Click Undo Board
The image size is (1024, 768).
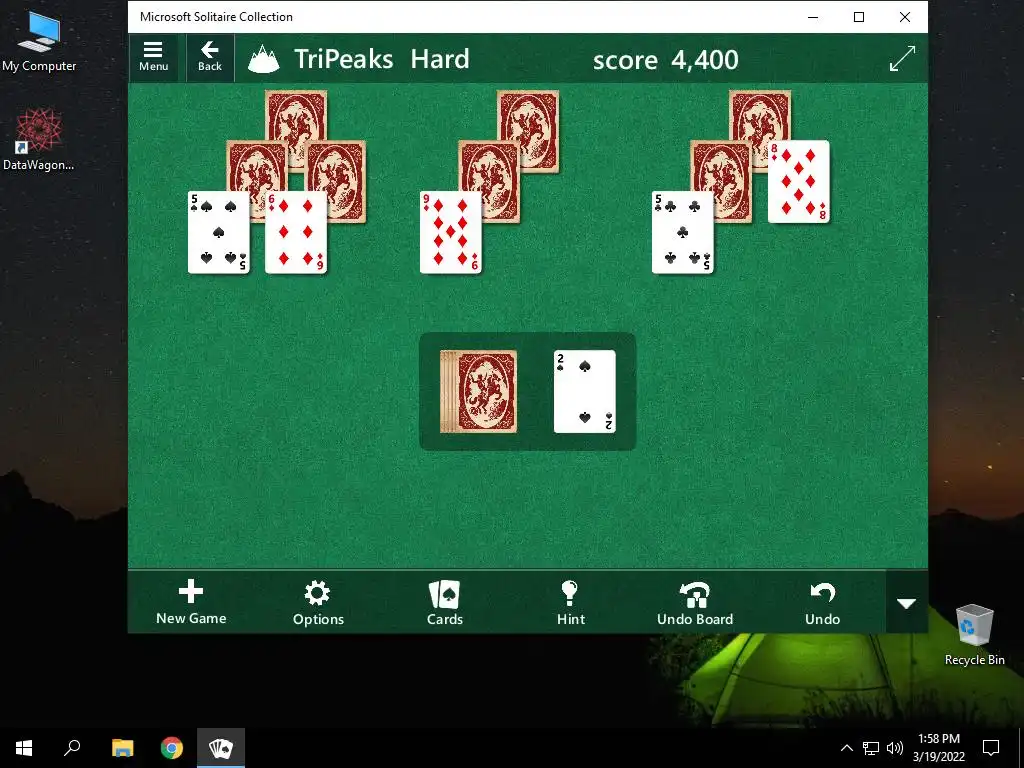695,602
